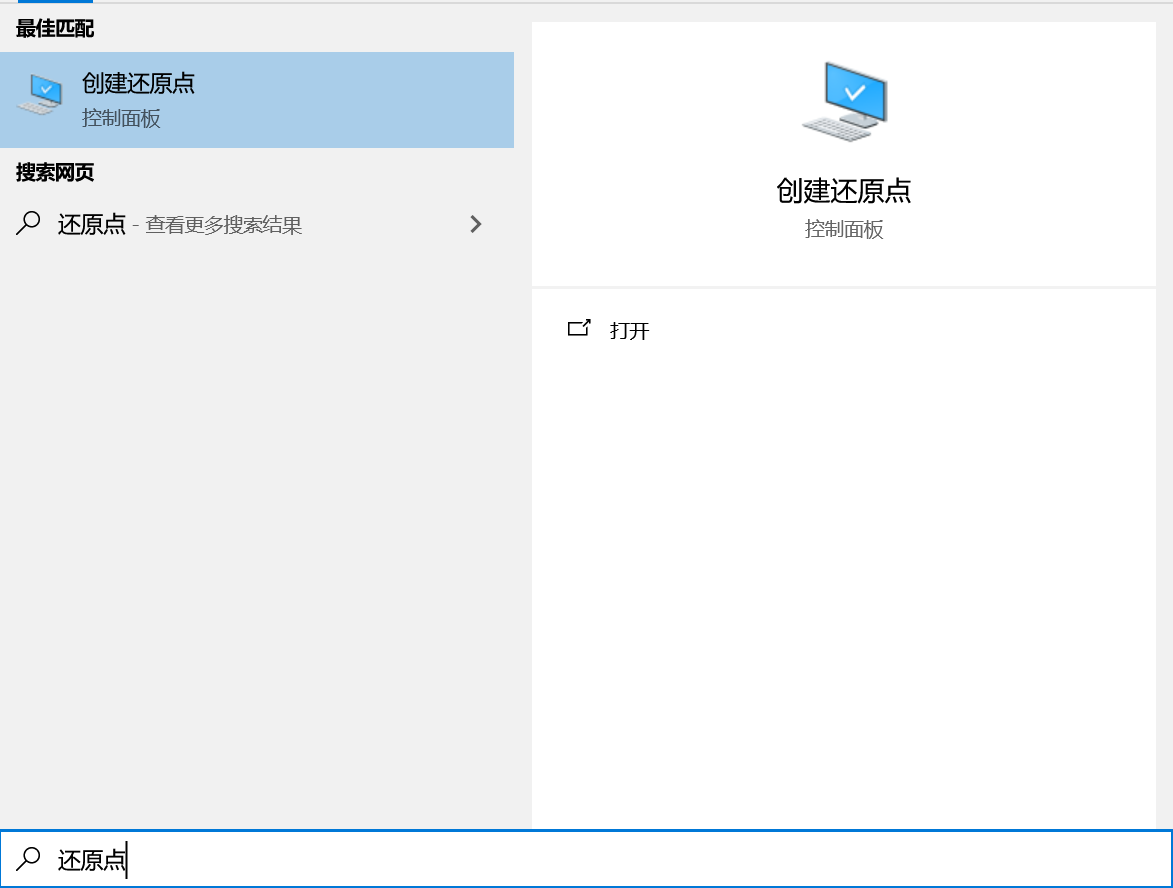Click the large computer icon in preview pane
Image resolution: width=1173 pixels, height=888 pixels.
click(845, 102)
